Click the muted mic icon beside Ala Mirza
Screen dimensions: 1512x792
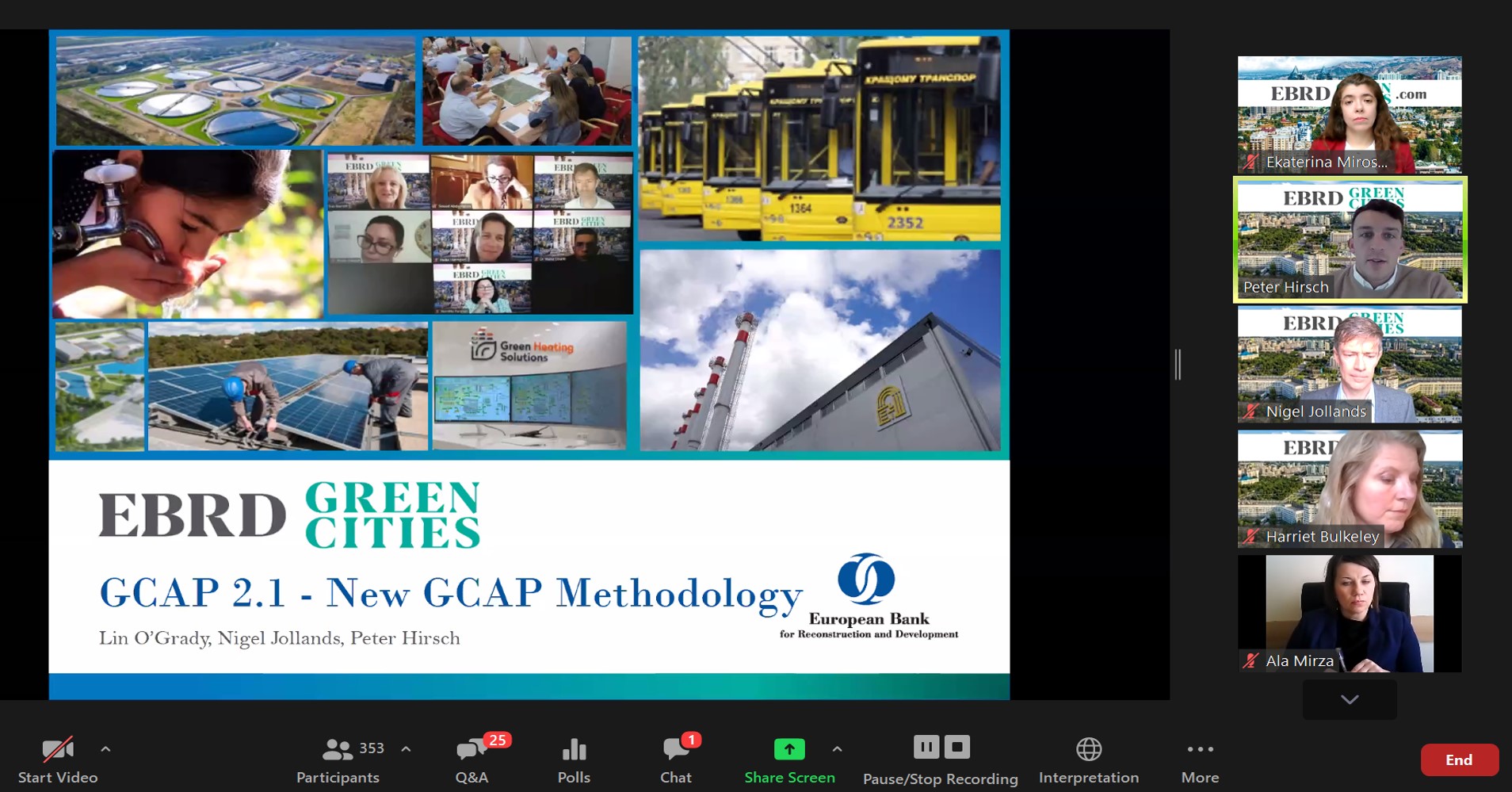[x=1251, y=660]
